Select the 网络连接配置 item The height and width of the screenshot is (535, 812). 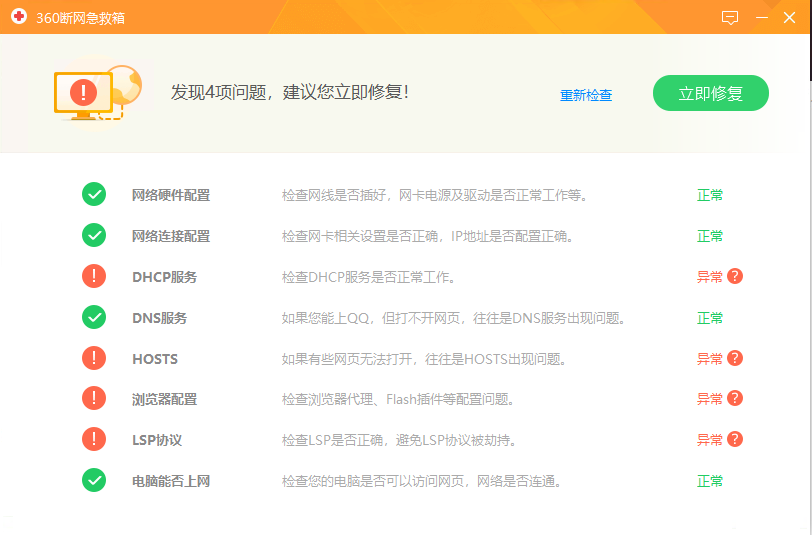coord(171,236)
